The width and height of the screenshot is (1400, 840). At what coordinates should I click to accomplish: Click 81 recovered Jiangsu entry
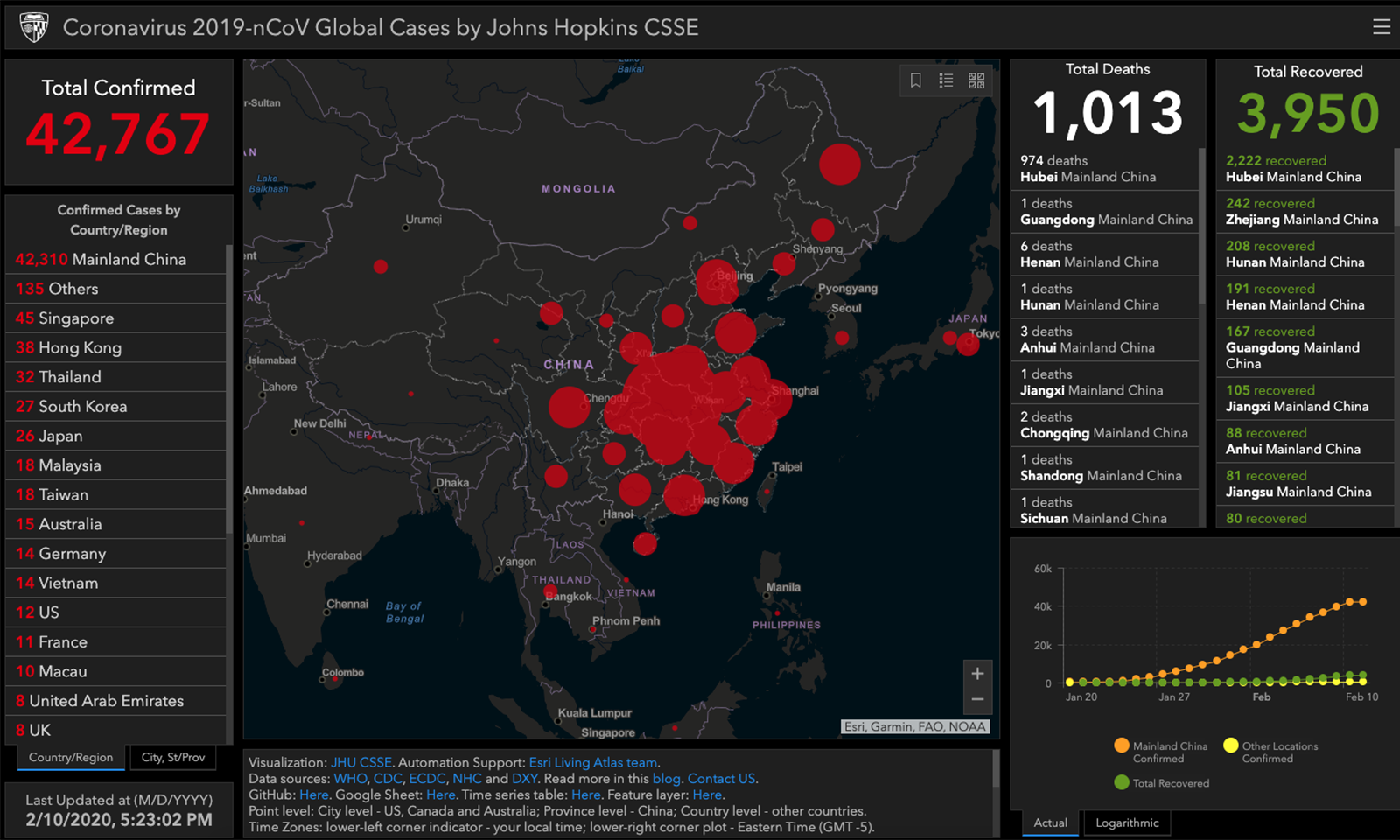click(1305, 484)
